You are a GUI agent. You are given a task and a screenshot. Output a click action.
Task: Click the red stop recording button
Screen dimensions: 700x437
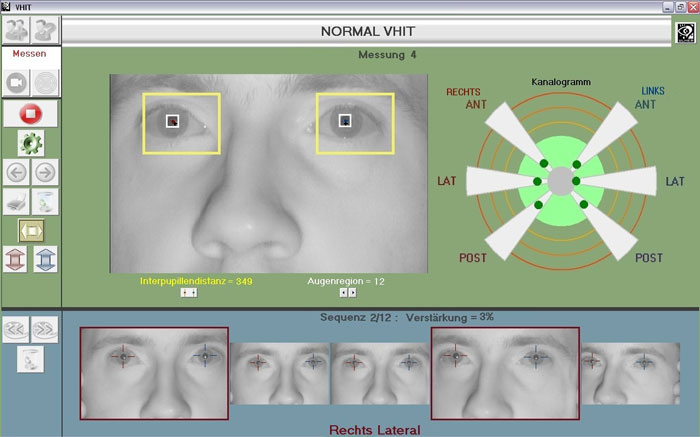coord(30,113)
